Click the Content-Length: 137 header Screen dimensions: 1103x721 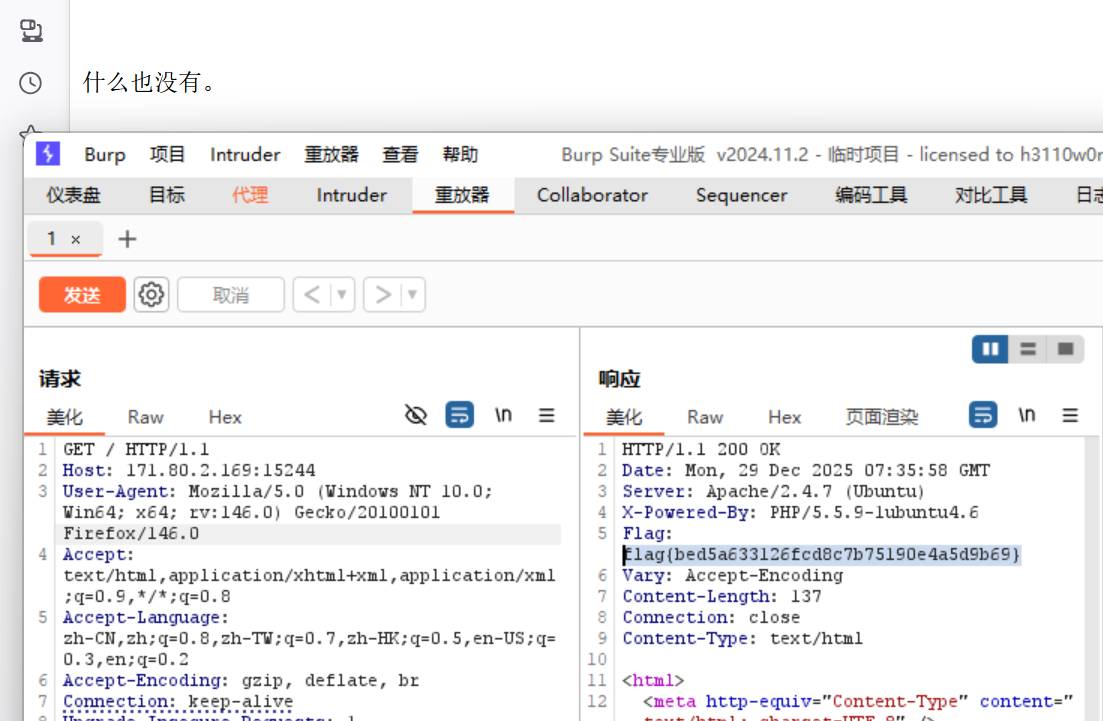(722, 596)
